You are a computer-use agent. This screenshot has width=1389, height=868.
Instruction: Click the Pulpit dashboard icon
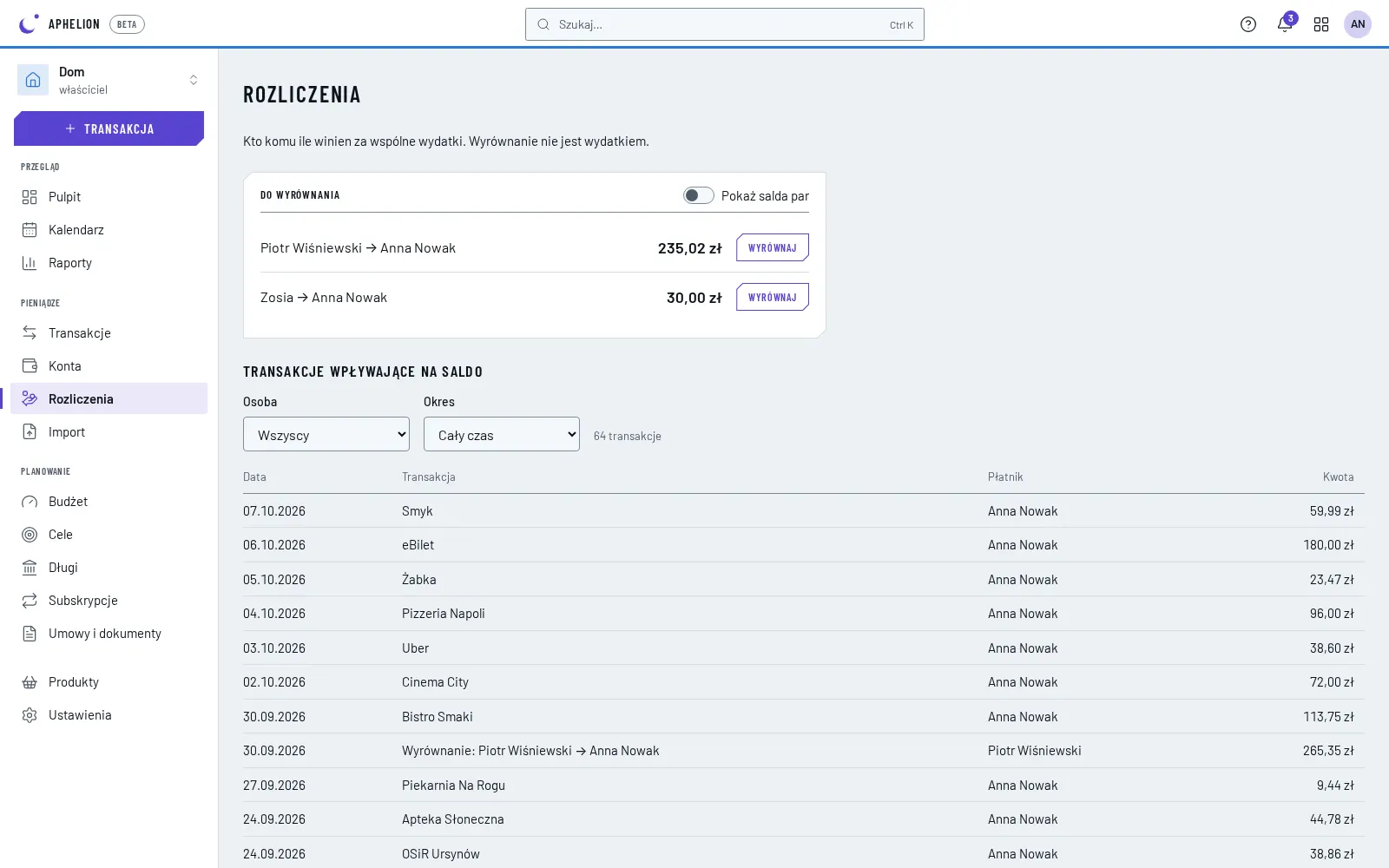click(x=30, y=197)
